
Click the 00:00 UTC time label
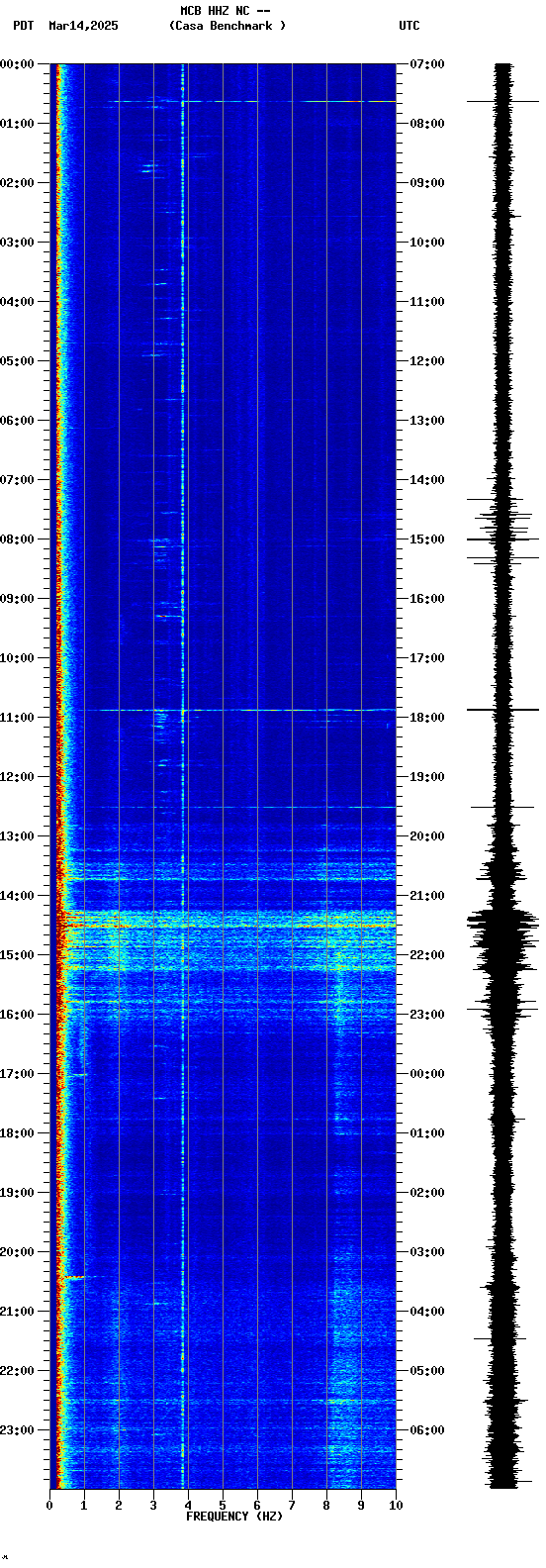click(x=427, y=1074)
